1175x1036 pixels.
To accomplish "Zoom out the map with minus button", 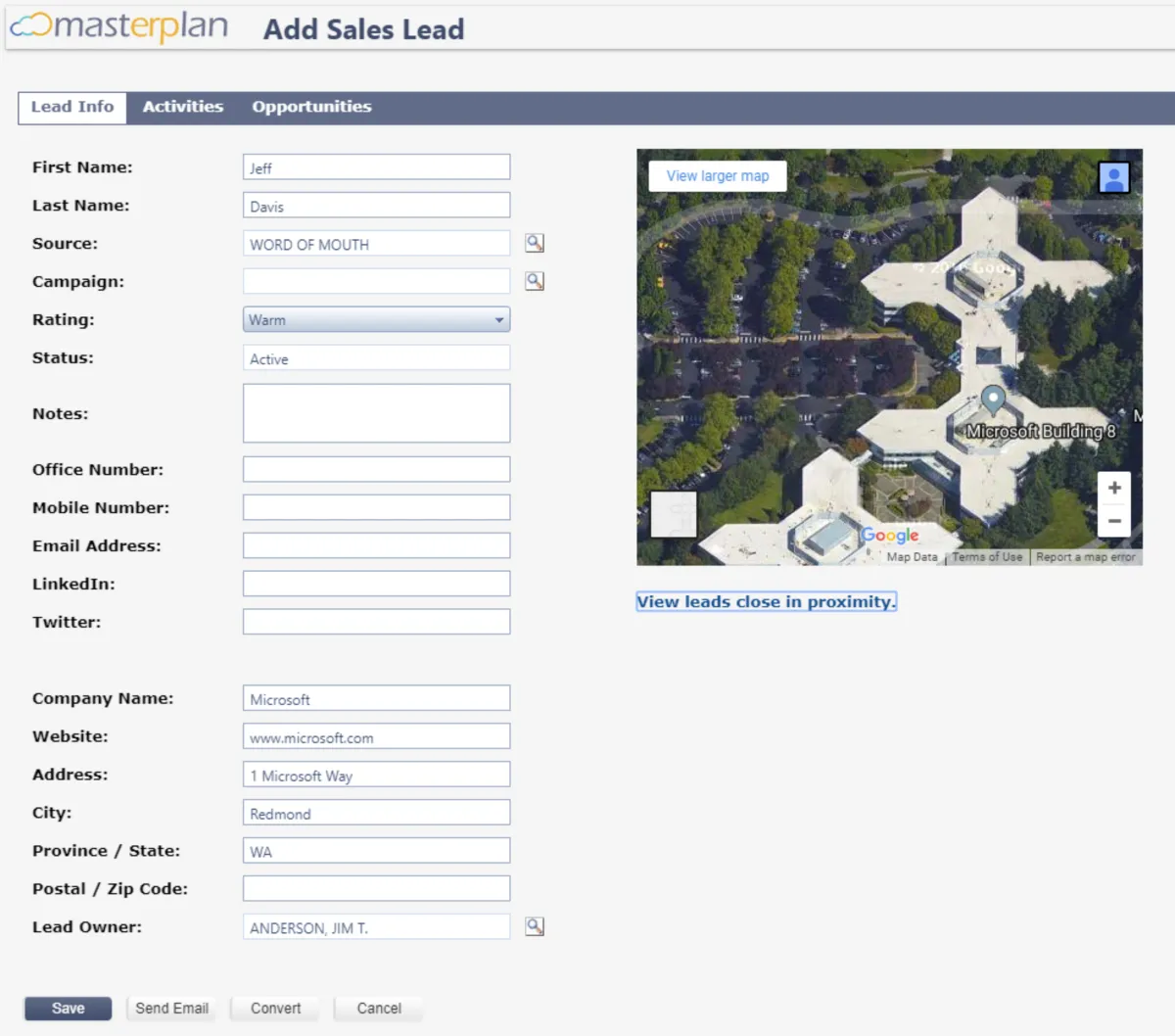I will (x=1114, y=521).
